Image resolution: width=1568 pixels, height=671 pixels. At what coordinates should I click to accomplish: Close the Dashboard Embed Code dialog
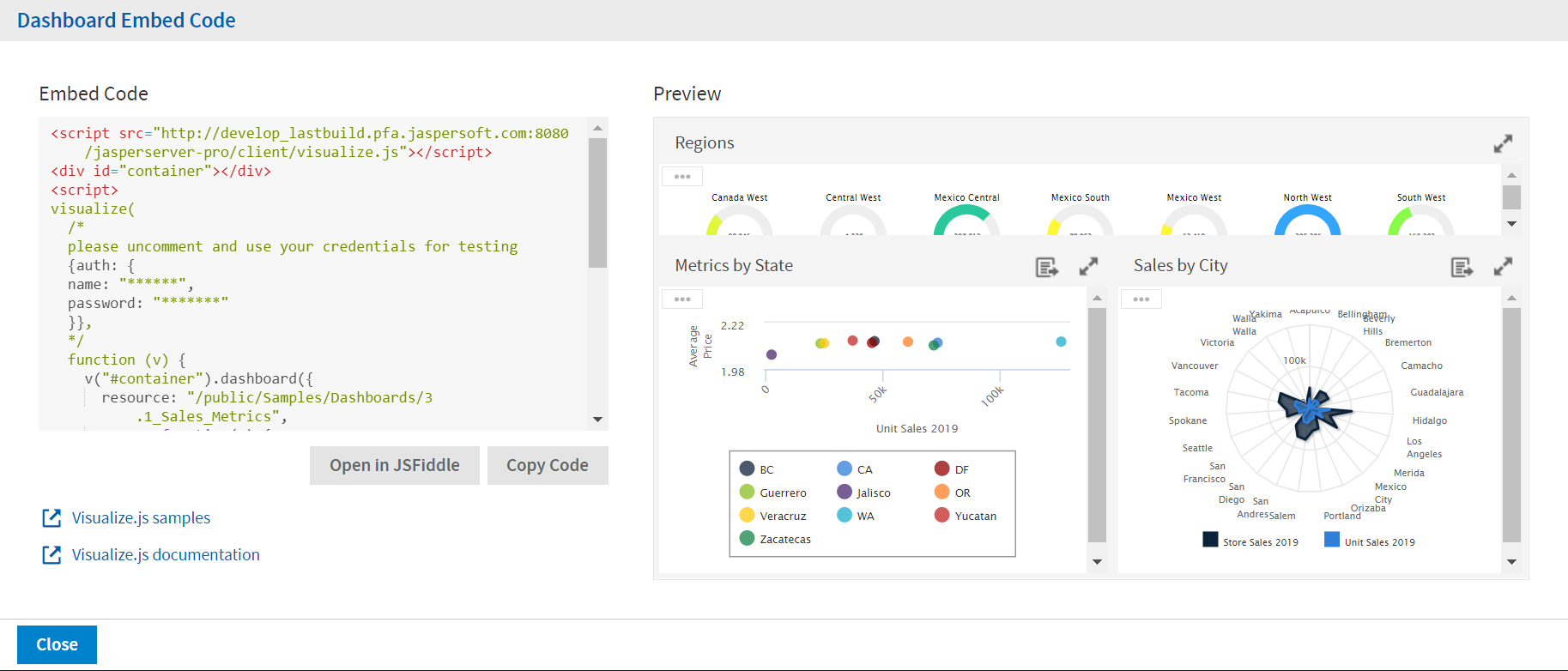tap(57, 644)
